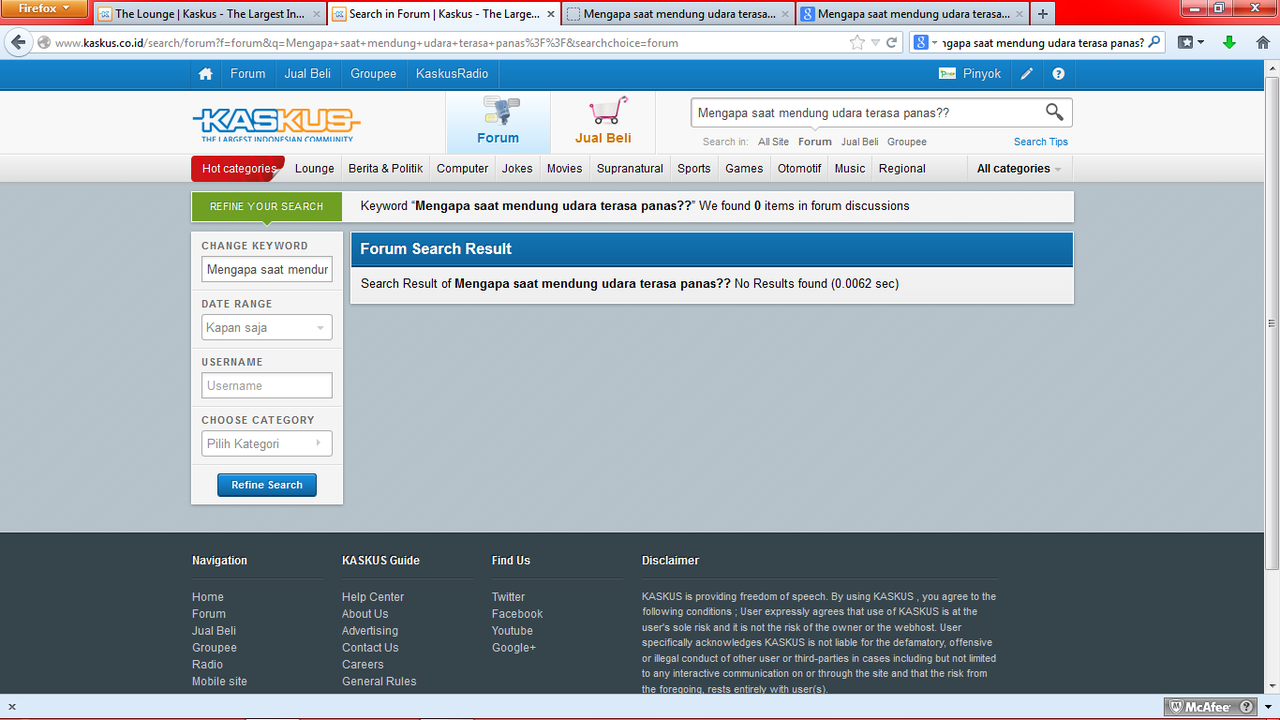Image resolution: width=1280 pixels, height=720 pixels.
Task: Close the bottom add-on bar
Action: pyautogui.click(x=12, y=707)
